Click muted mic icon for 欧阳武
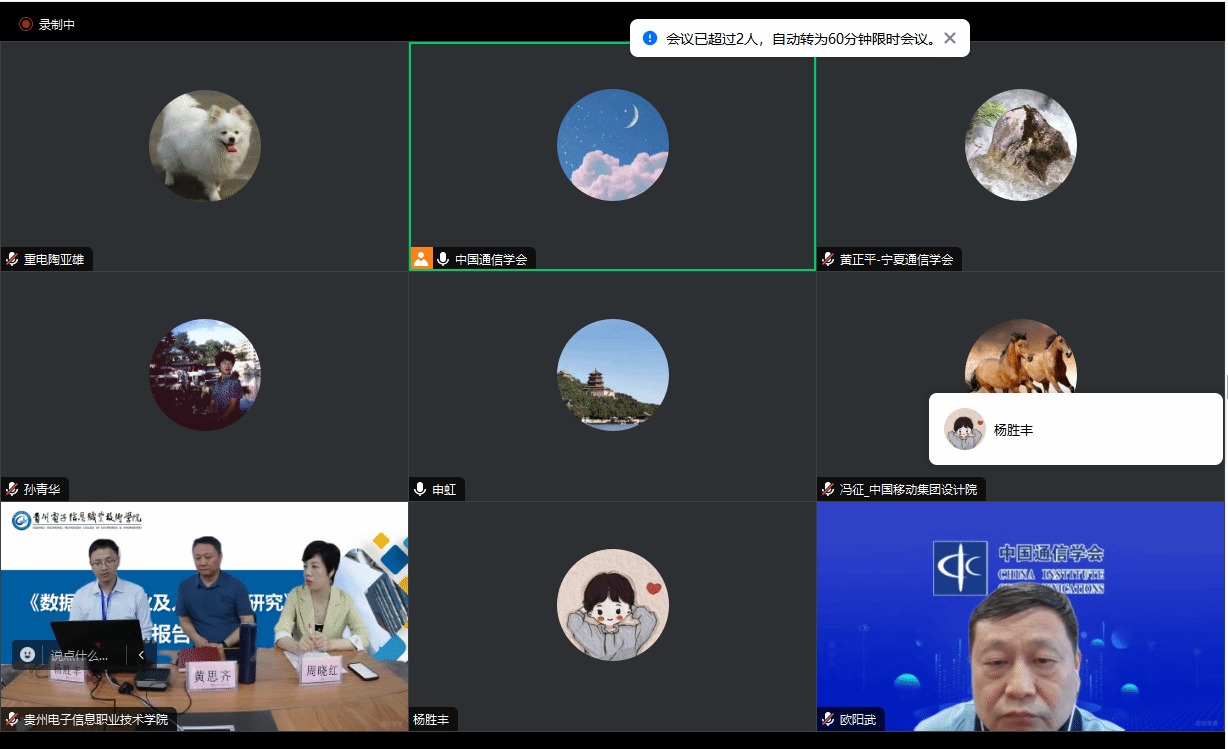 click(828, 719)
